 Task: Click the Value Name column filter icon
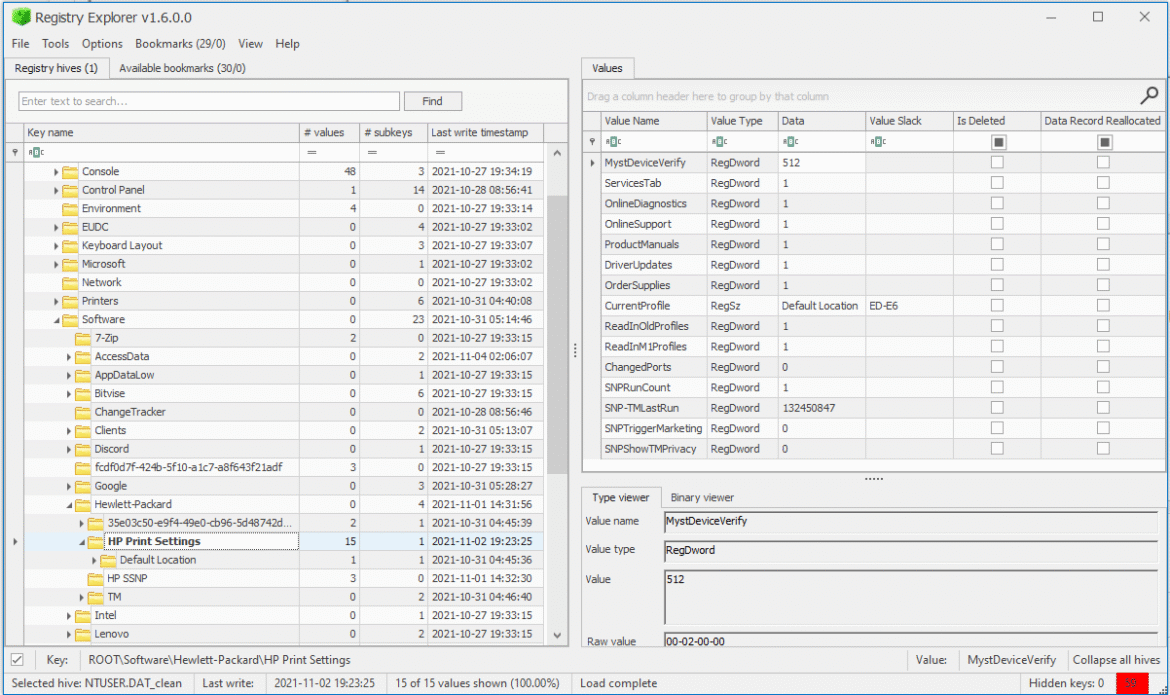click(612, 142)
